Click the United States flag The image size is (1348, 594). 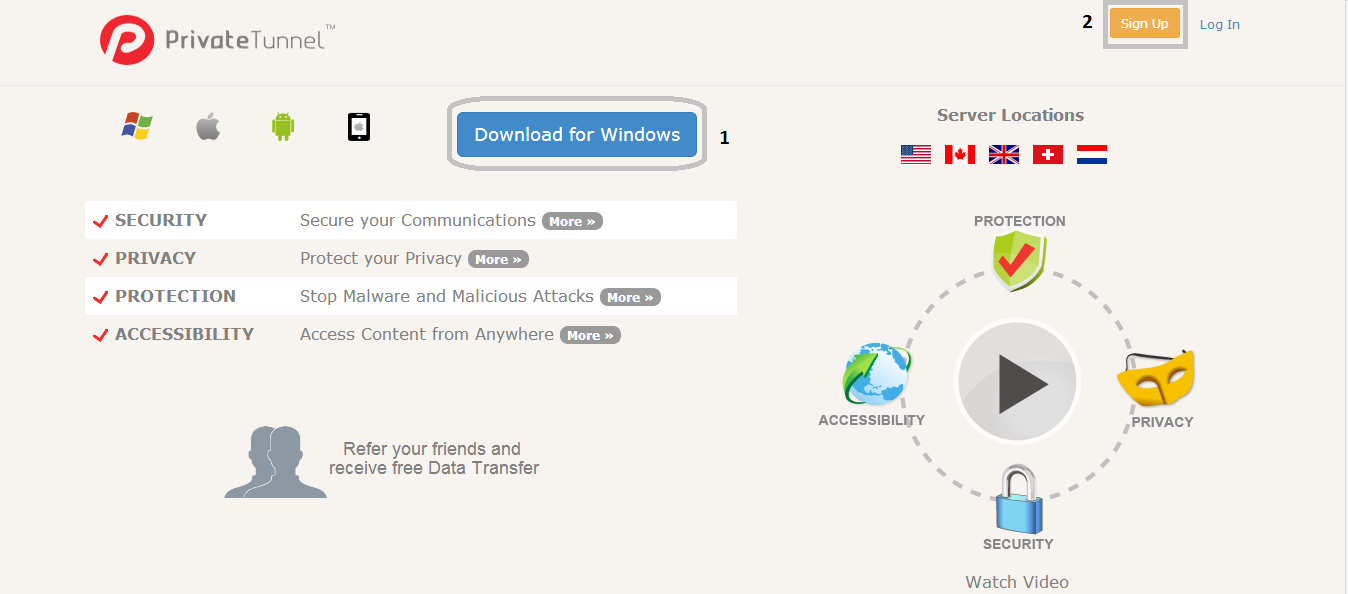(x=916, y=154)
